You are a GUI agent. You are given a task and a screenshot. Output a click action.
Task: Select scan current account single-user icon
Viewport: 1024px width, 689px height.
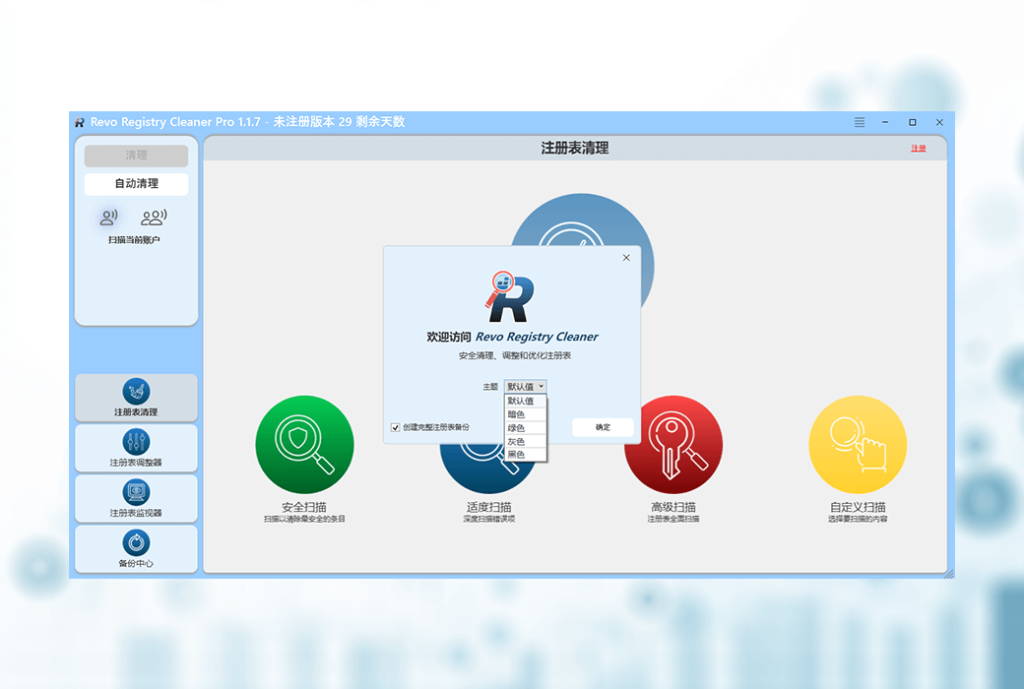tap(108, 217)
